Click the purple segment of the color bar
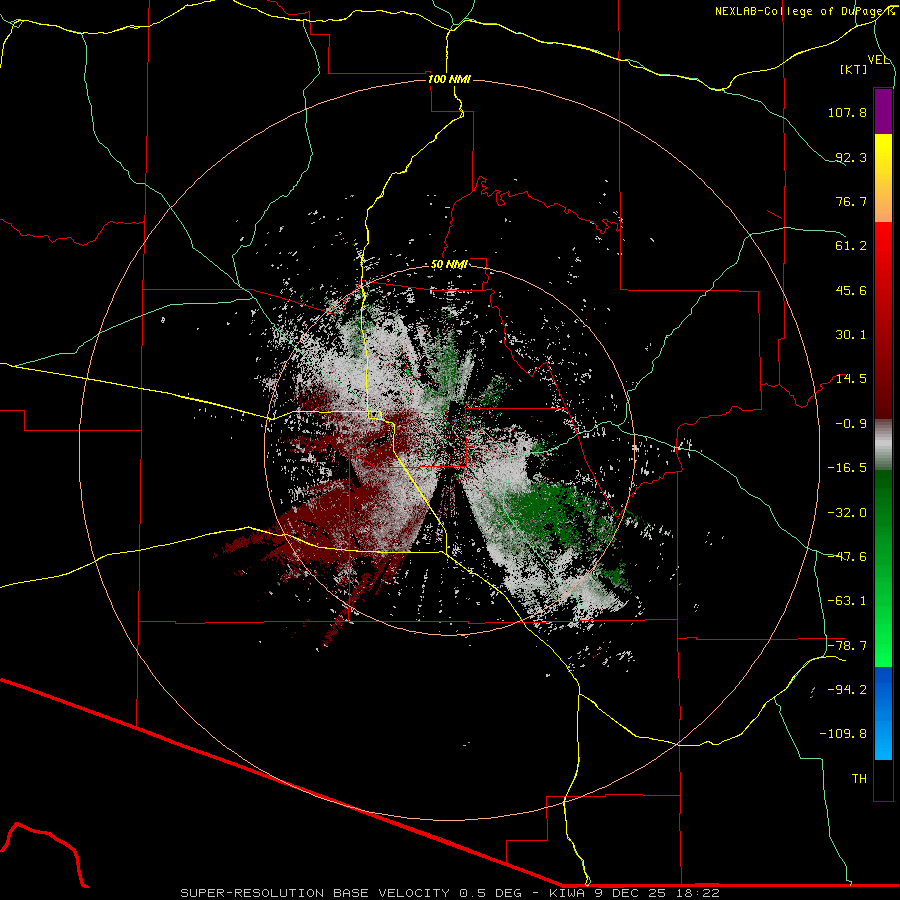Screen dimensions: 900x900 click(x=883, y=111)
